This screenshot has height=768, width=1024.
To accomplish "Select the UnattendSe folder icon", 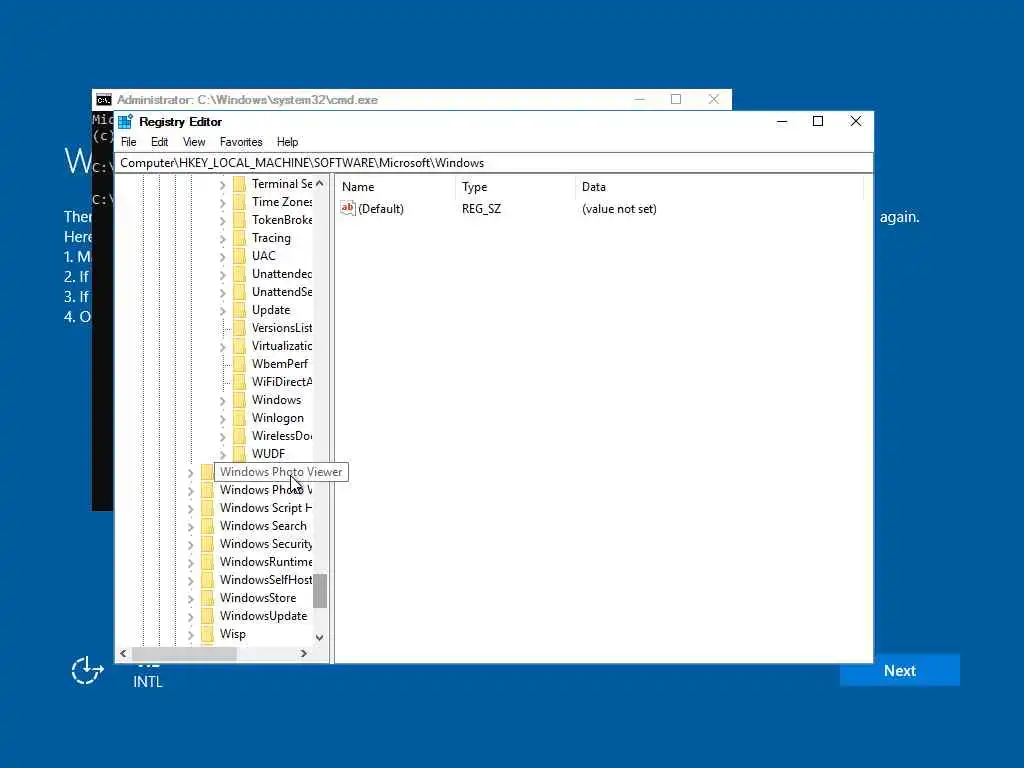I will pyautogui.click(x=240, y=292).
